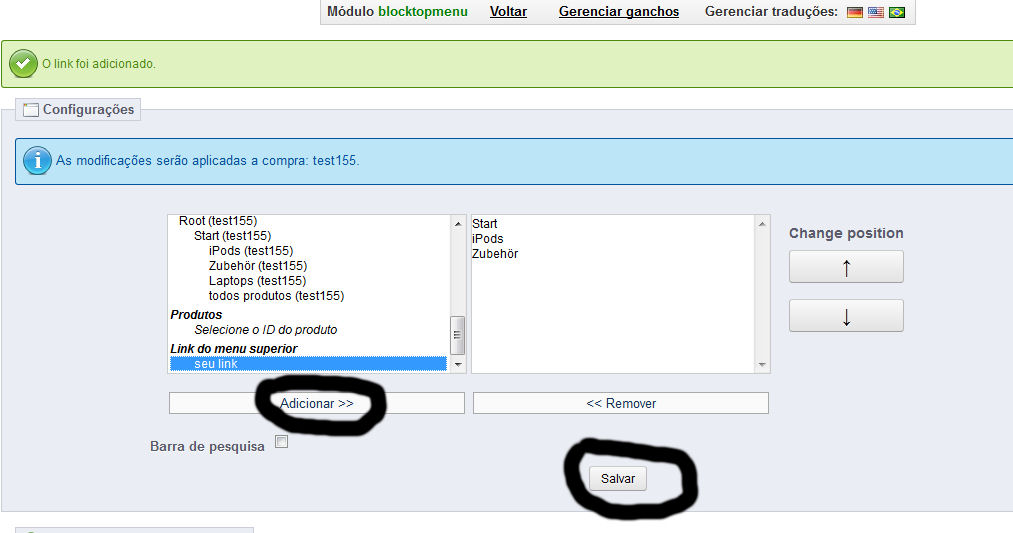Click the left list scrollbar down arrow

click(x=457, y=364)
